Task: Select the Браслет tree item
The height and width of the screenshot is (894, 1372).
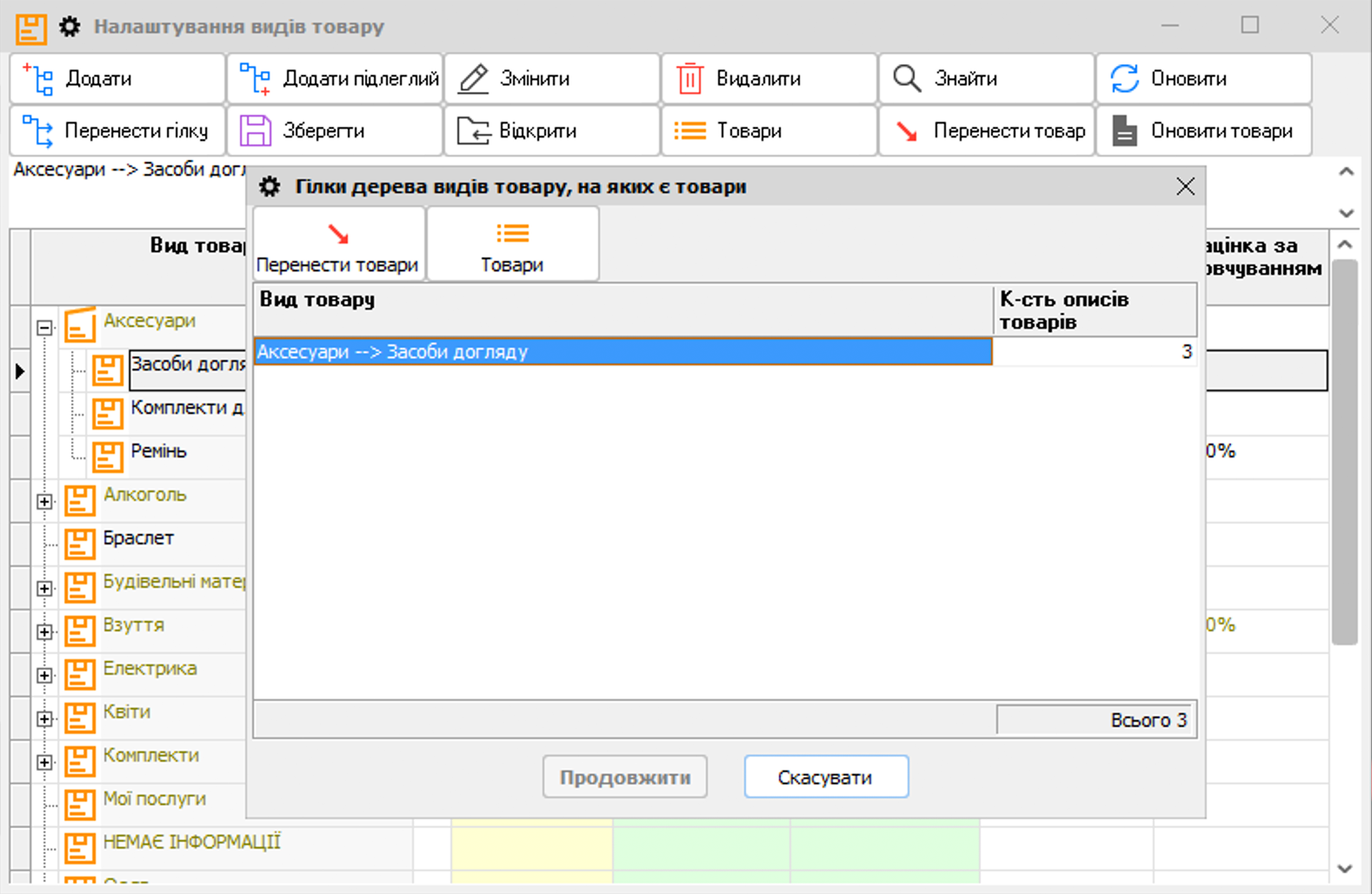Action: click(x=138, y=538)
